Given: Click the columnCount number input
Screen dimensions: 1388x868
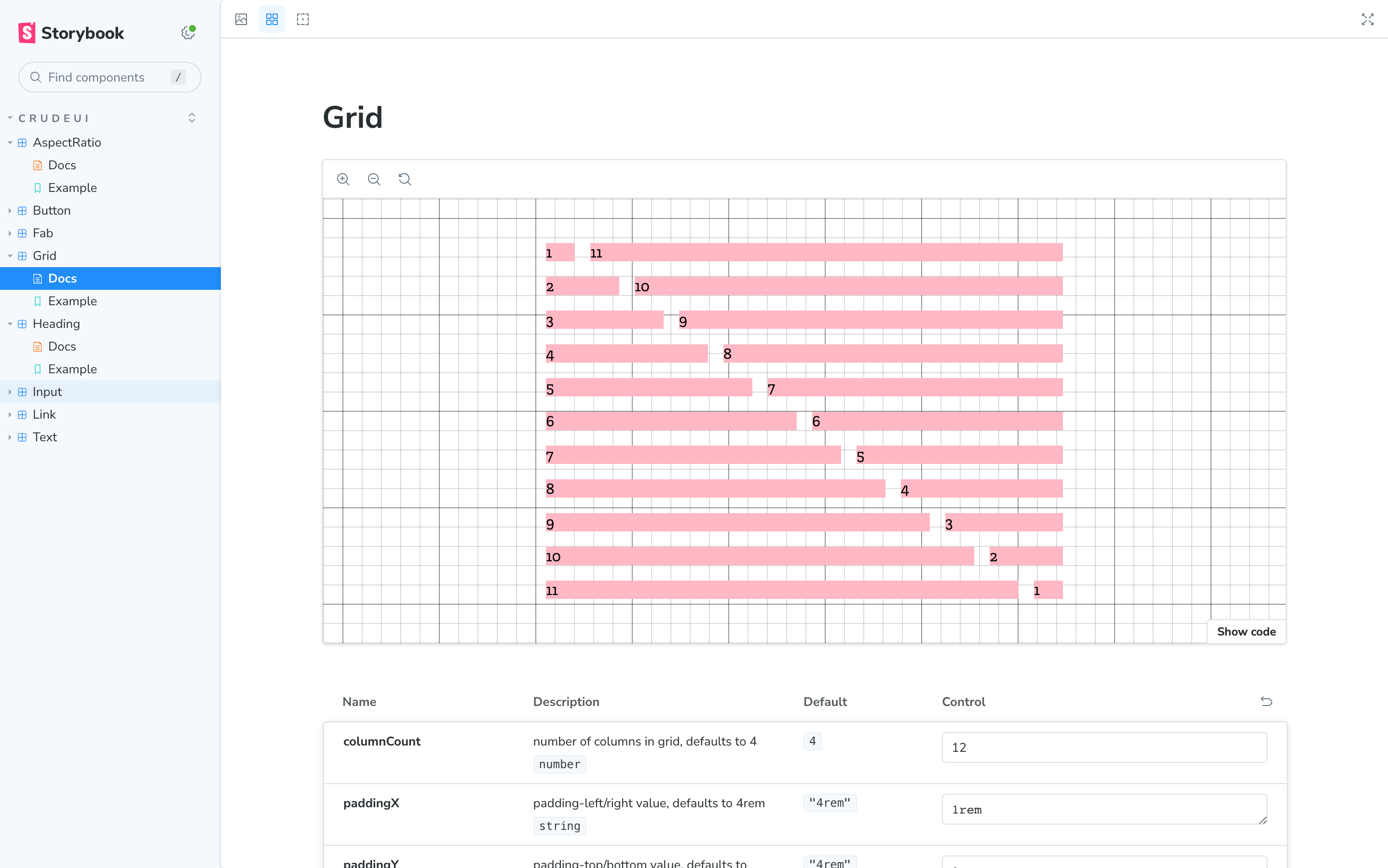Looking at the screenshot, I should coord(1103,747).
